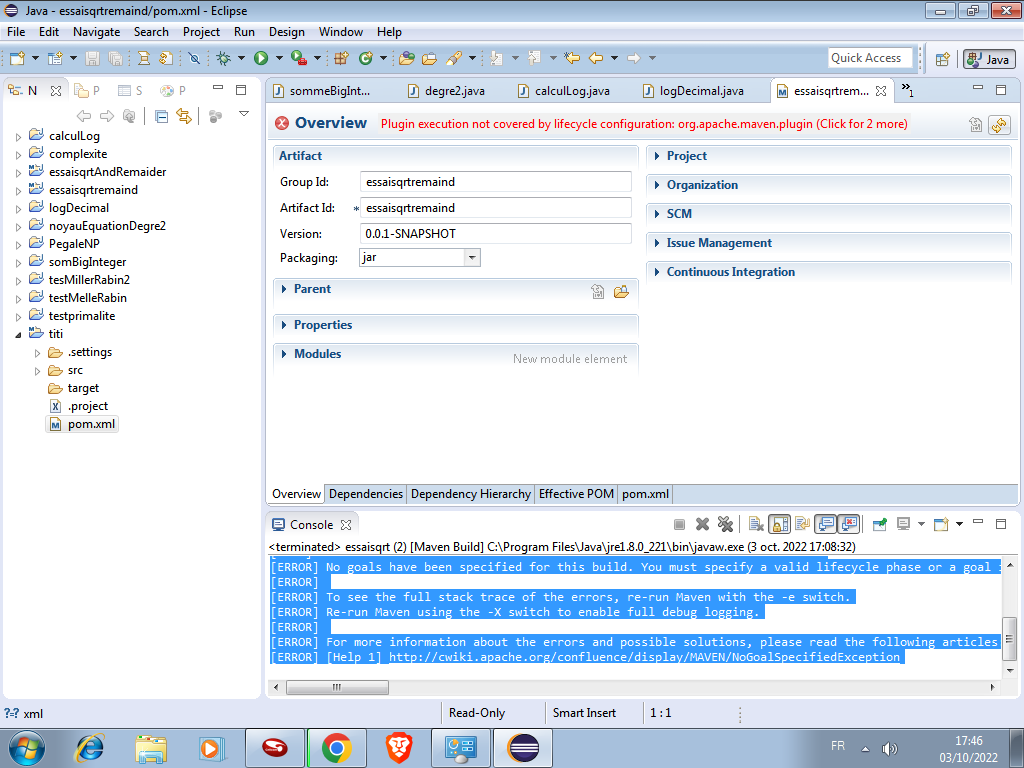This screenshot has height=768, width=1024.
Task: Click Remove All Terminated Launches icon
Action: (725, 524)
